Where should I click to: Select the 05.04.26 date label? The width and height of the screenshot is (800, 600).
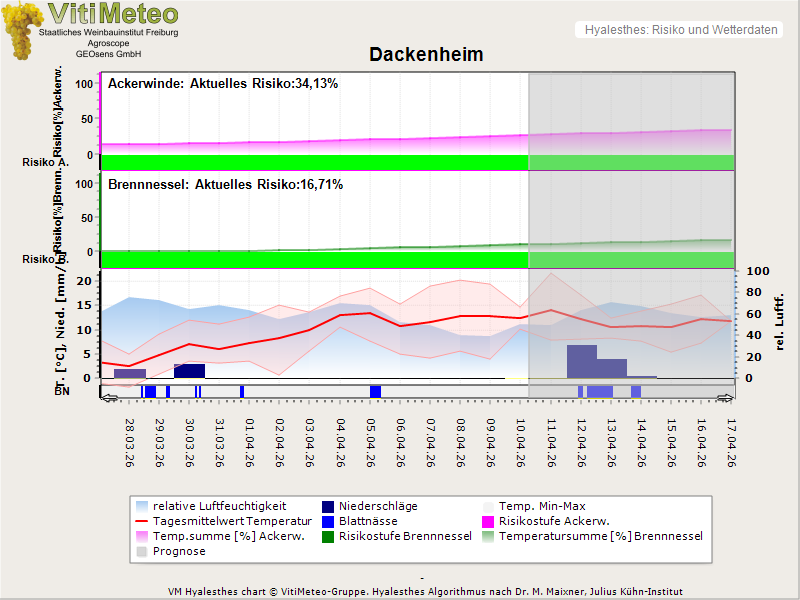pos(372,443)
